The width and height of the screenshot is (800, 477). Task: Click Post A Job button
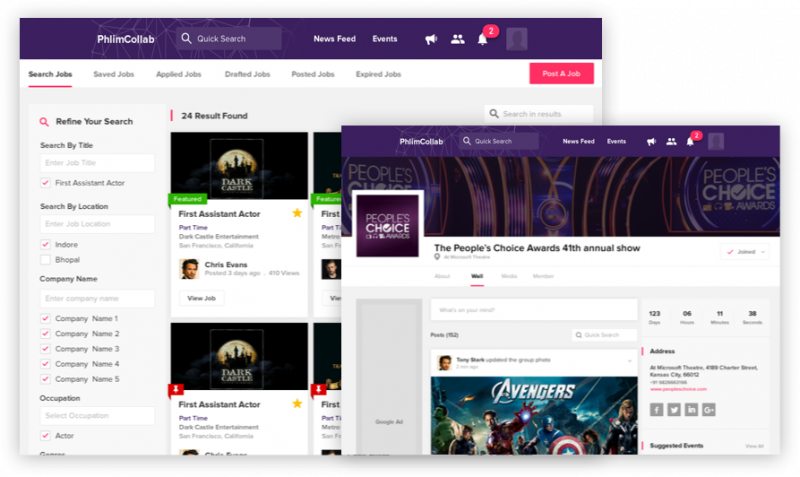(x=561, y=73)
